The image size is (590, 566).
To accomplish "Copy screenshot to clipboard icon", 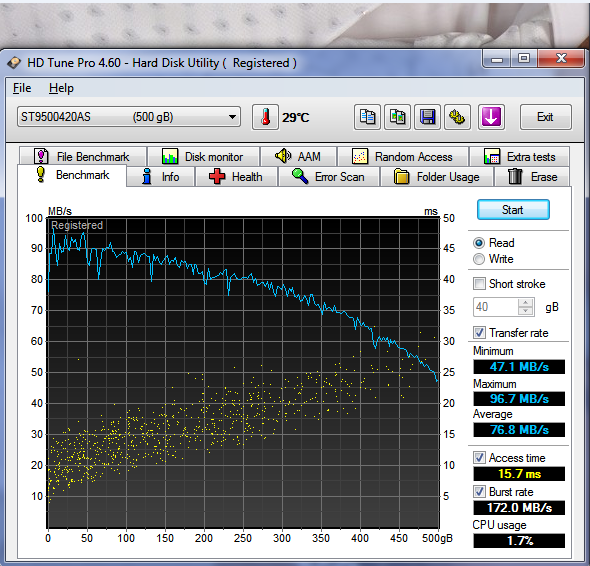I will [x=397, y=117].
